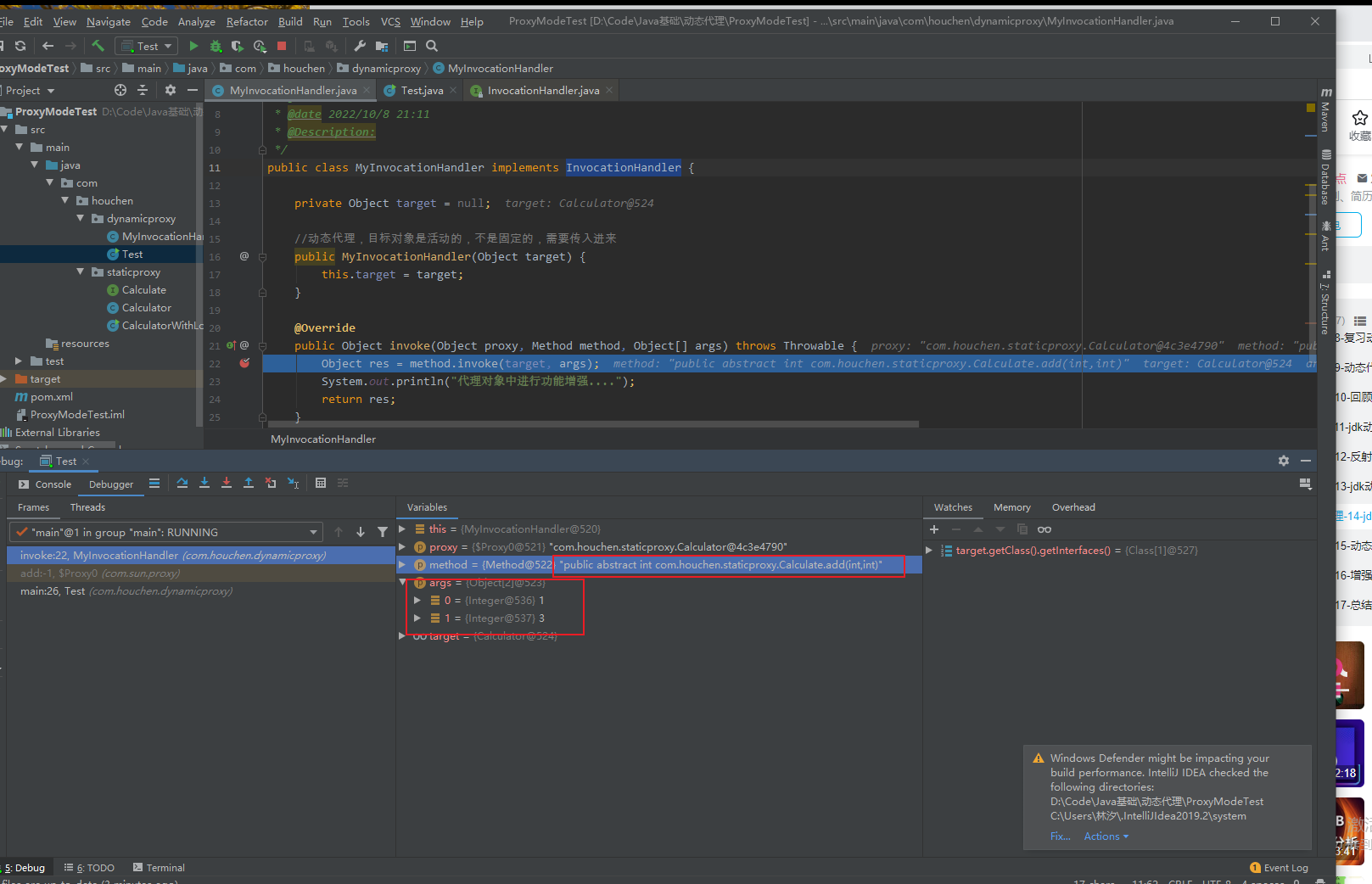Image resolution: width=1372 pixels, height=884 pixels.
Task: Open Project panel gear settings
Action: (171, 90)
